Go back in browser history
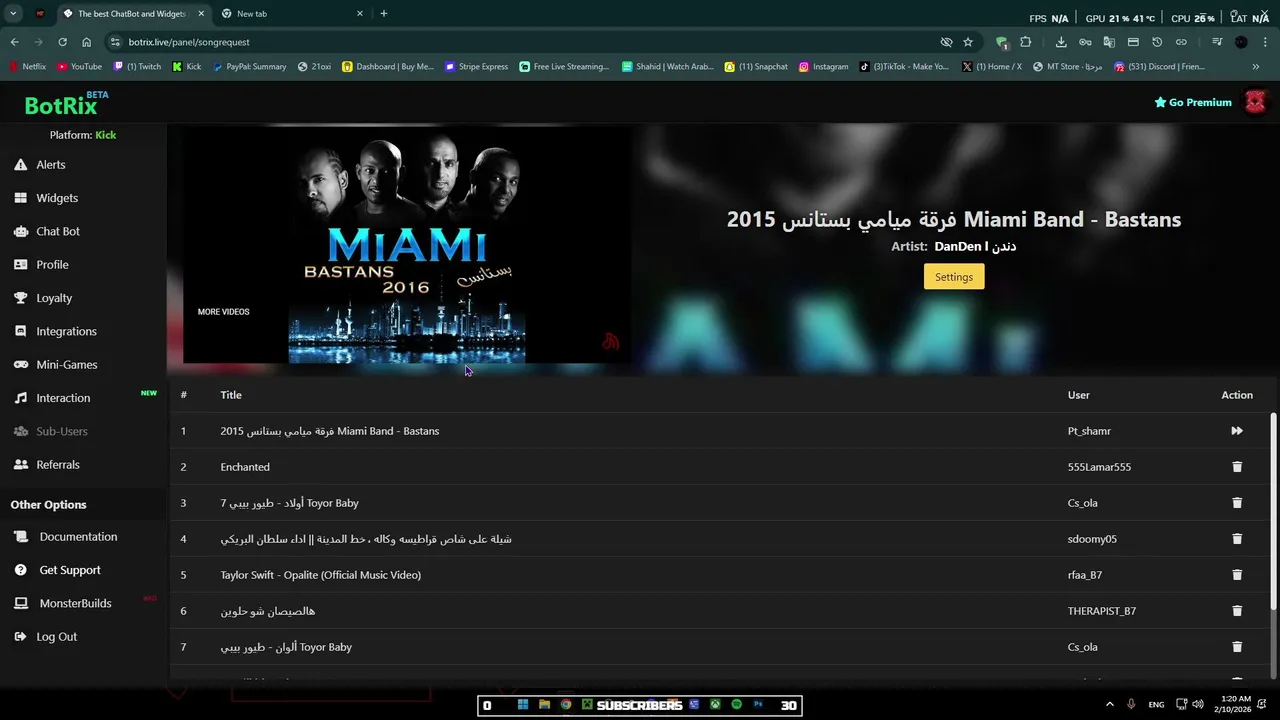1280x720 pixels. point(14,42)
